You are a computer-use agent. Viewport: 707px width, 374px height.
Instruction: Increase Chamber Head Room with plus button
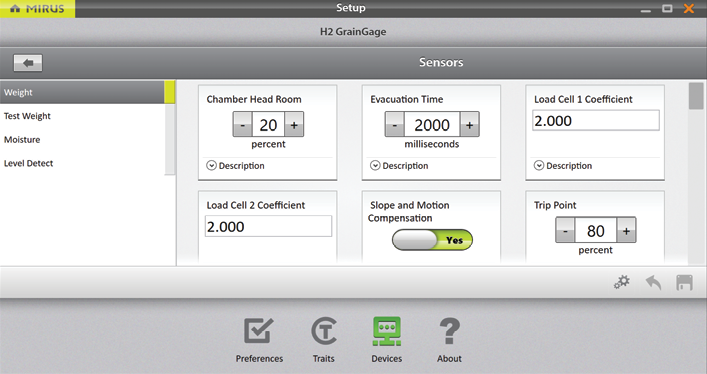pyautogui.click(x=294, y=125)
